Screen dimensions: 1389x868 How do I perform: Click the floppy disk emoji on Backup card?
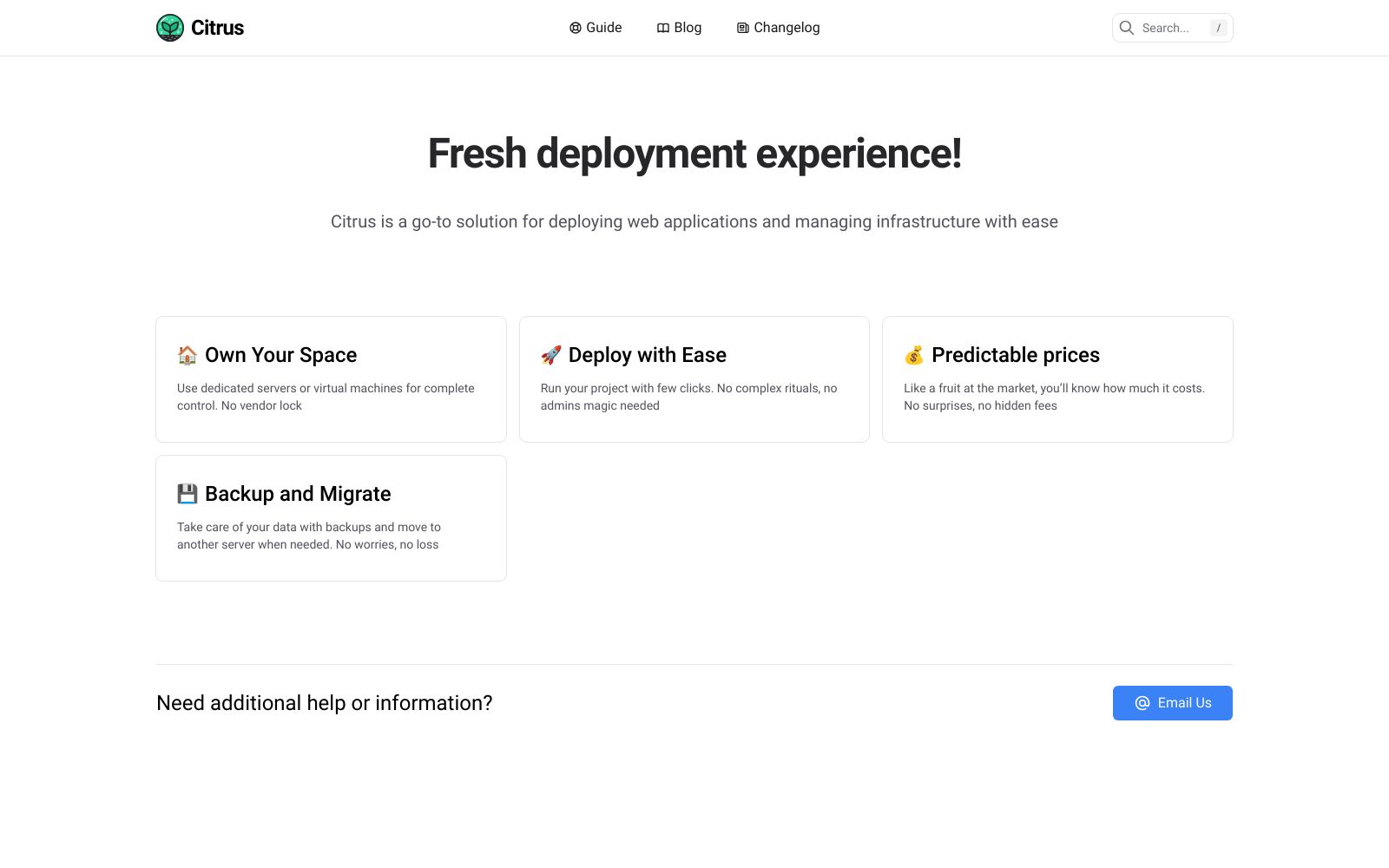[x=187, y=494]
